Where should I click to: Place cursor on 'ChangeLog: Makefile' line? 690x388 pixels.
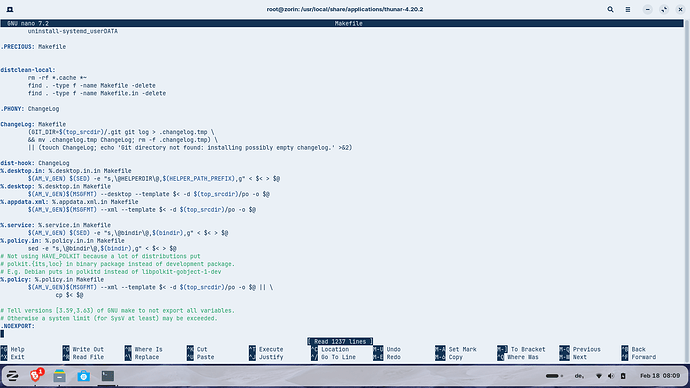33,124
